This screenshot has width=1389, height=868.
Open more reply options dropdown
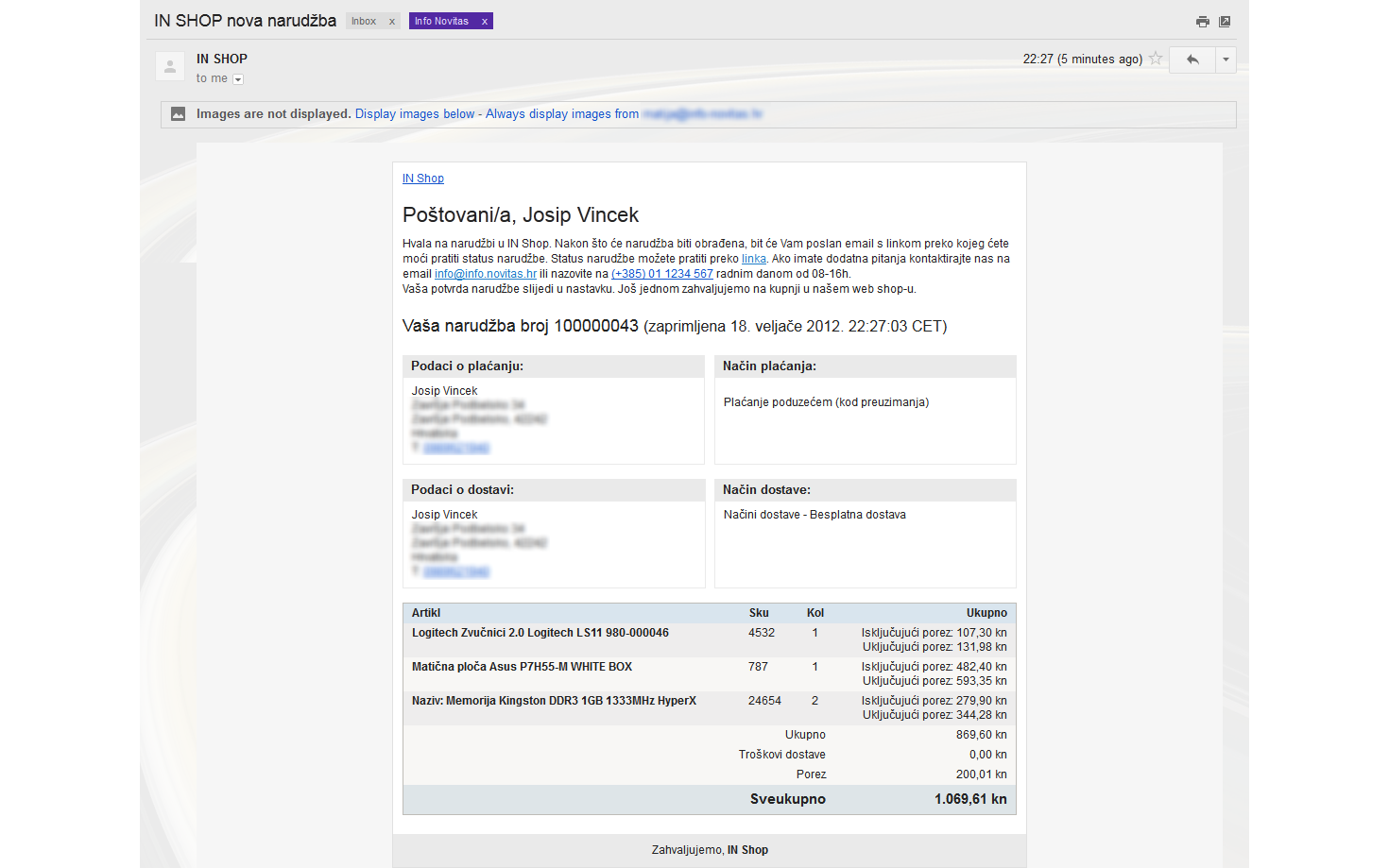click(1226, 60)
